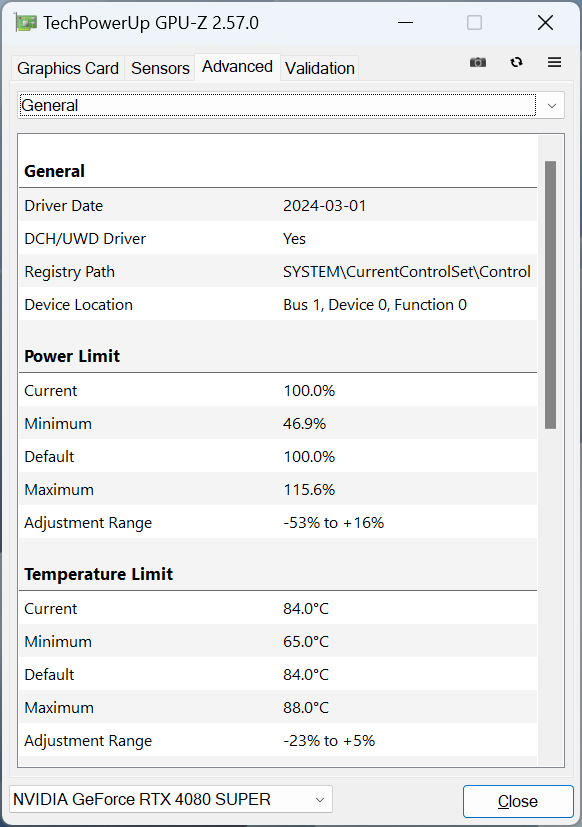Switch to the Graphics Card tab
This screenshot has width=582, height=827.
68,68
